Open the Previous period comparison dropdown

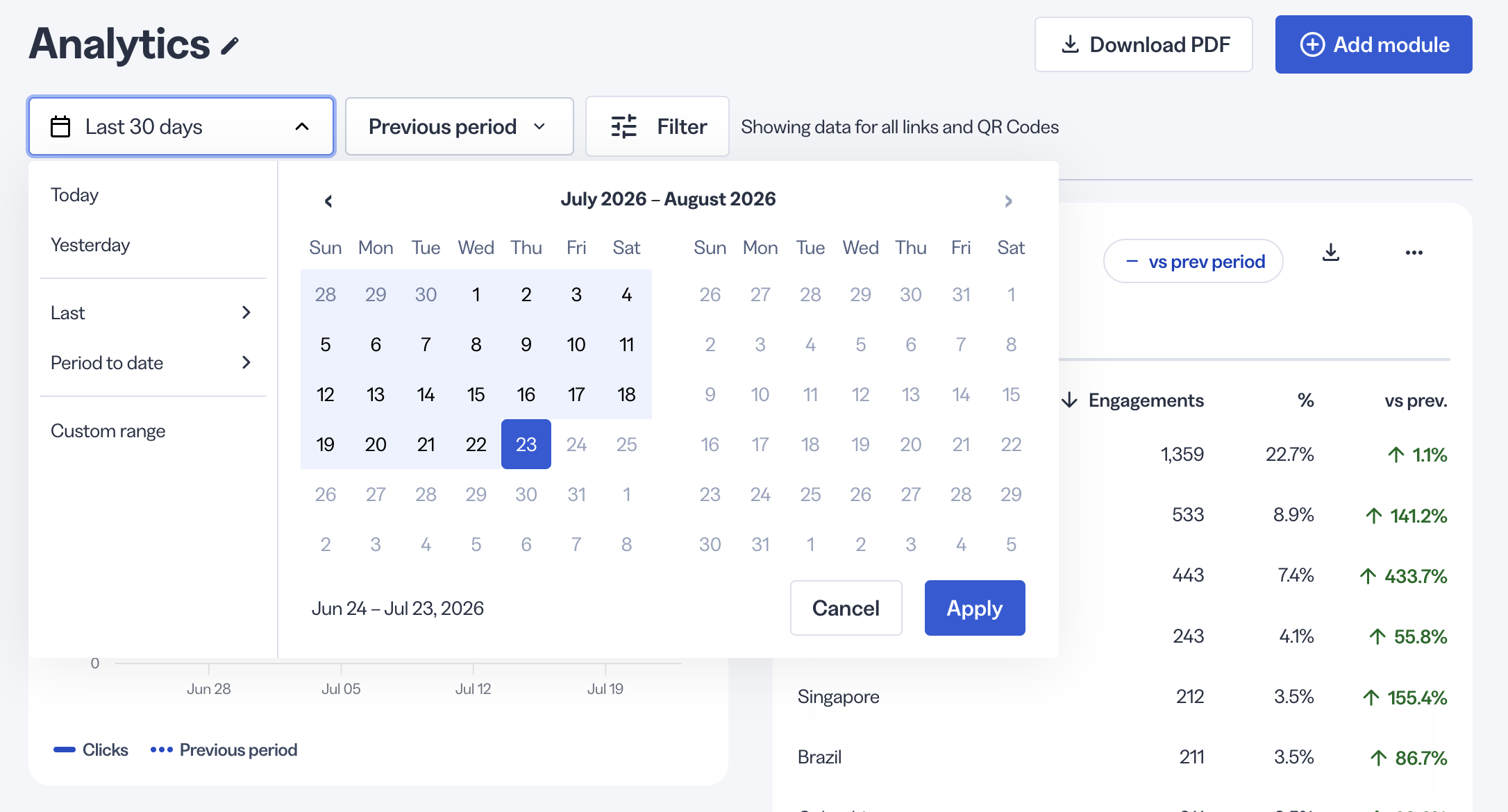click(x=459, y=126)
